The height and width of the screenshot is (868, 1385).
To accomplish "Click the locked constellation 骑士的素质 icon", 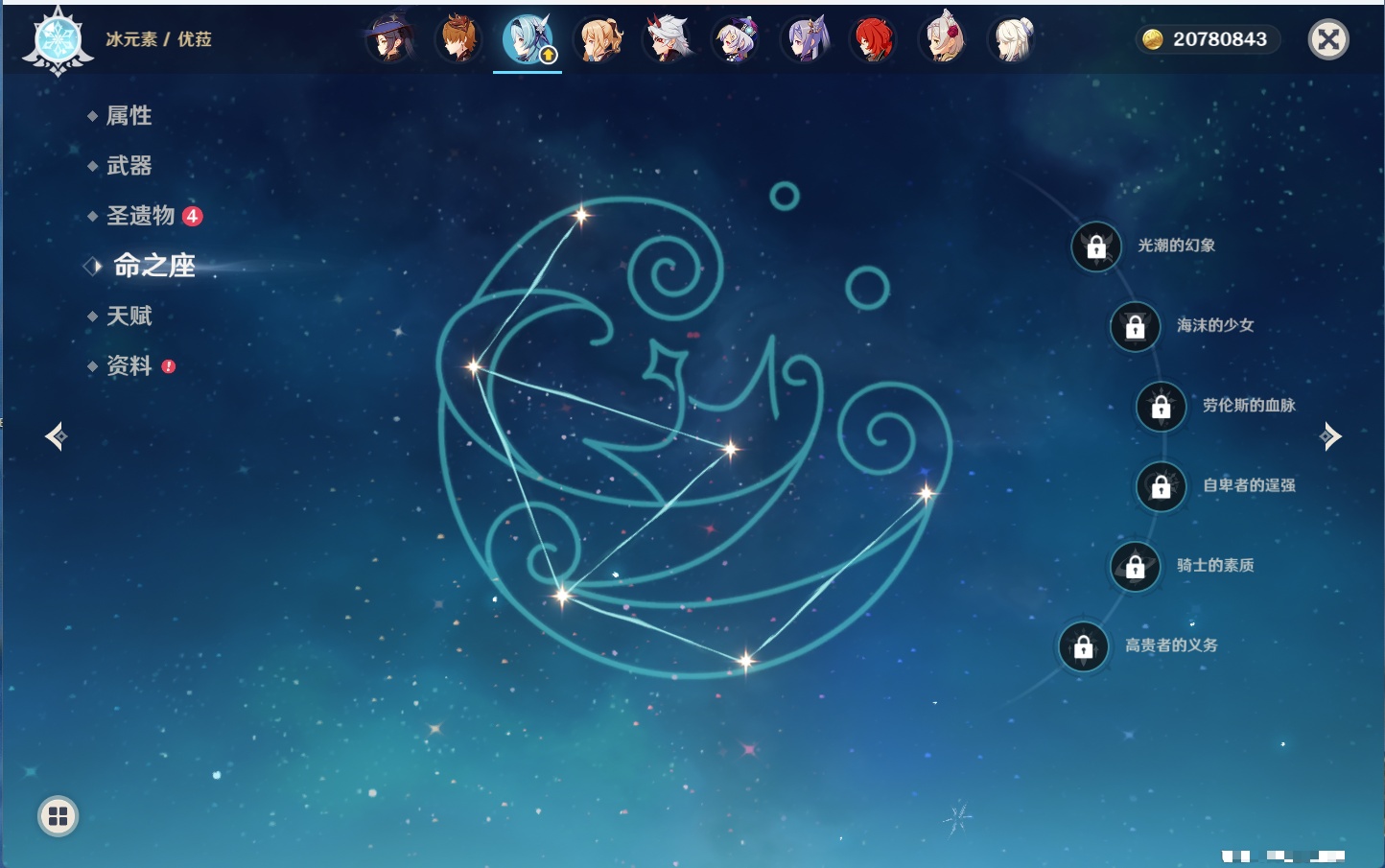I will 1136,567.
